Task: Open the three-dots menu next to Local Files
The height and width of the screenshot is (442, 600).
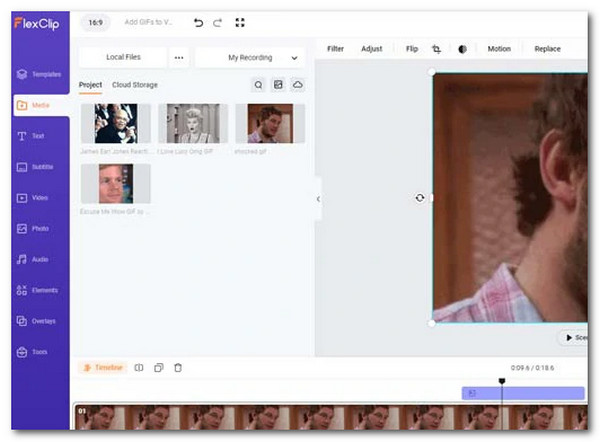Action: 179,58
